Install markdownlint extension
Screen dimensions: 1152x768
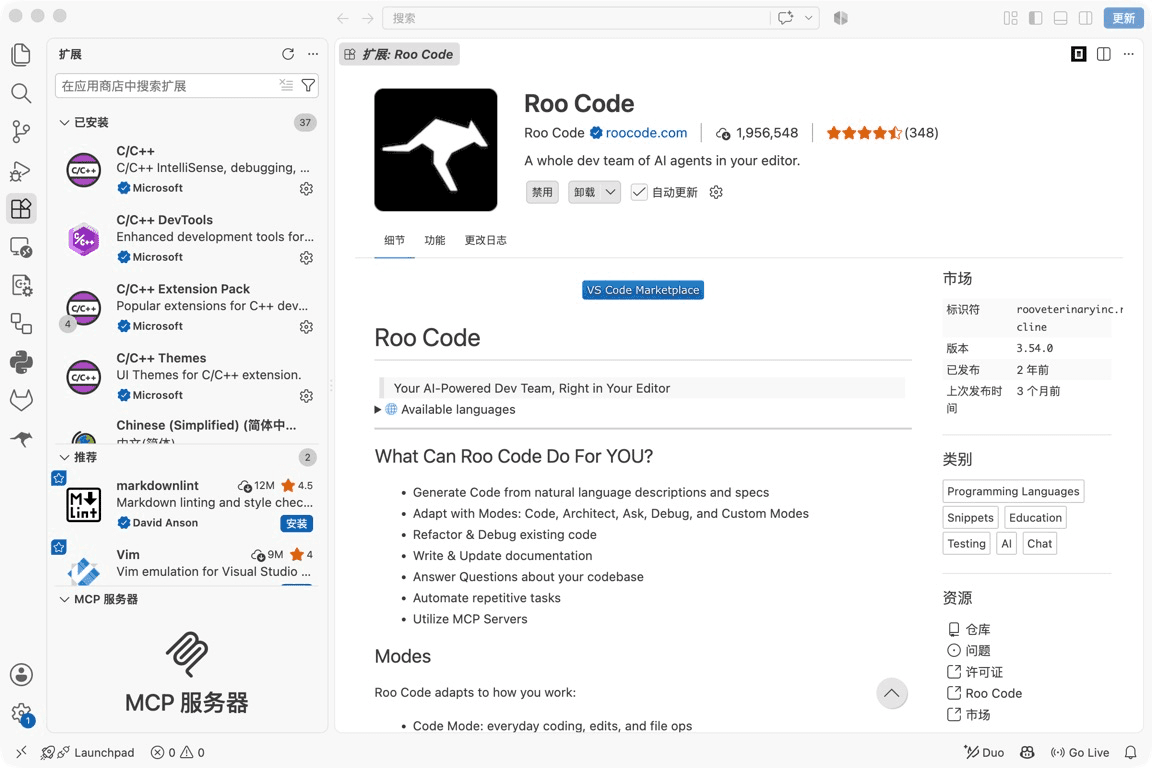pos(297,523)
